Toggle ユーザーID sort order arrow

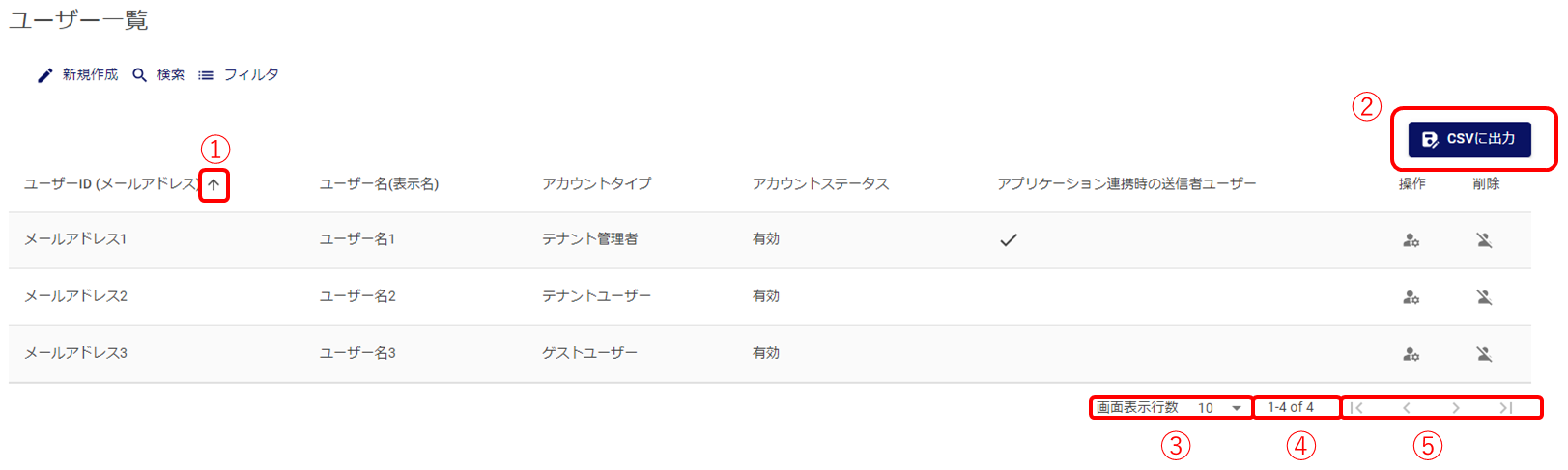coord(214,184)
